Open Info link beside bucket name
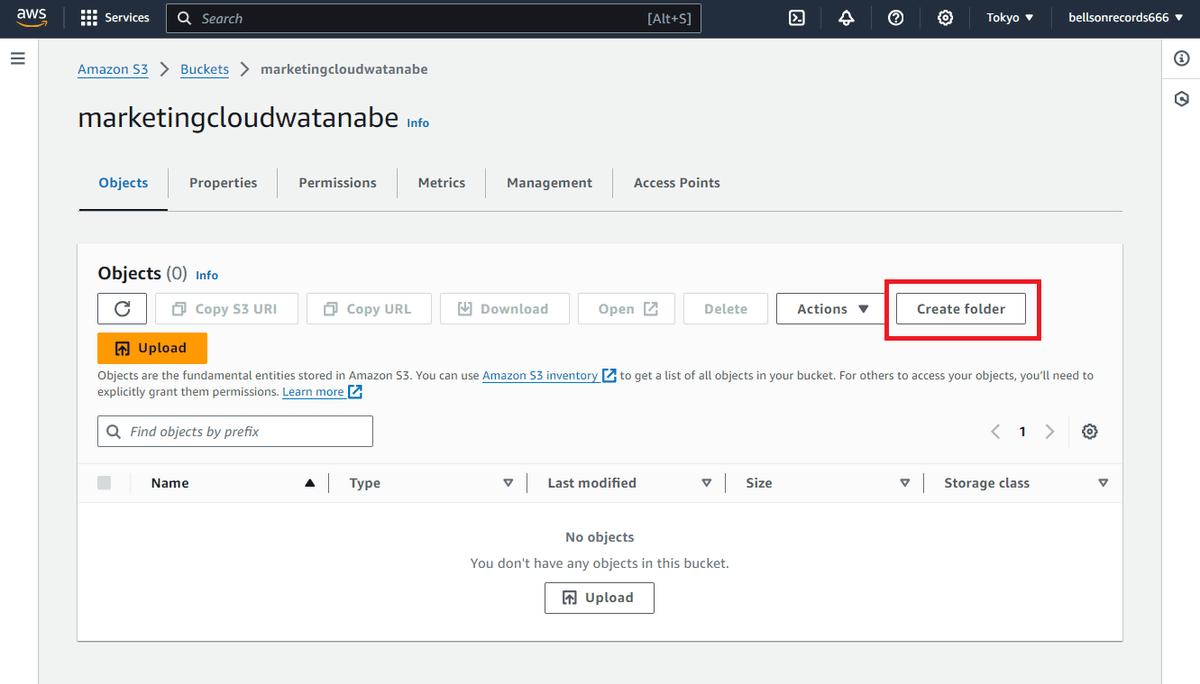Image resolution: width=1200 pixels, height=684 pixels. [418, 123]
